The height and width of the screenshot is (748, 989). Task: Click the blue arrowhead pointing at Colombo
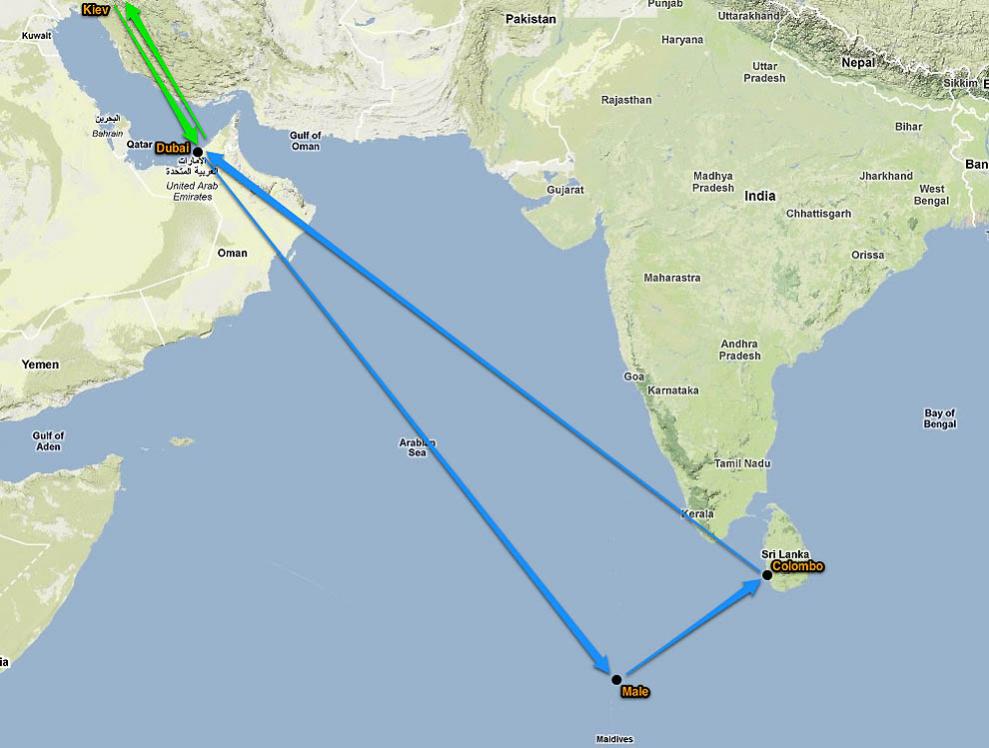pyautogui.click(x=751, y=587)
